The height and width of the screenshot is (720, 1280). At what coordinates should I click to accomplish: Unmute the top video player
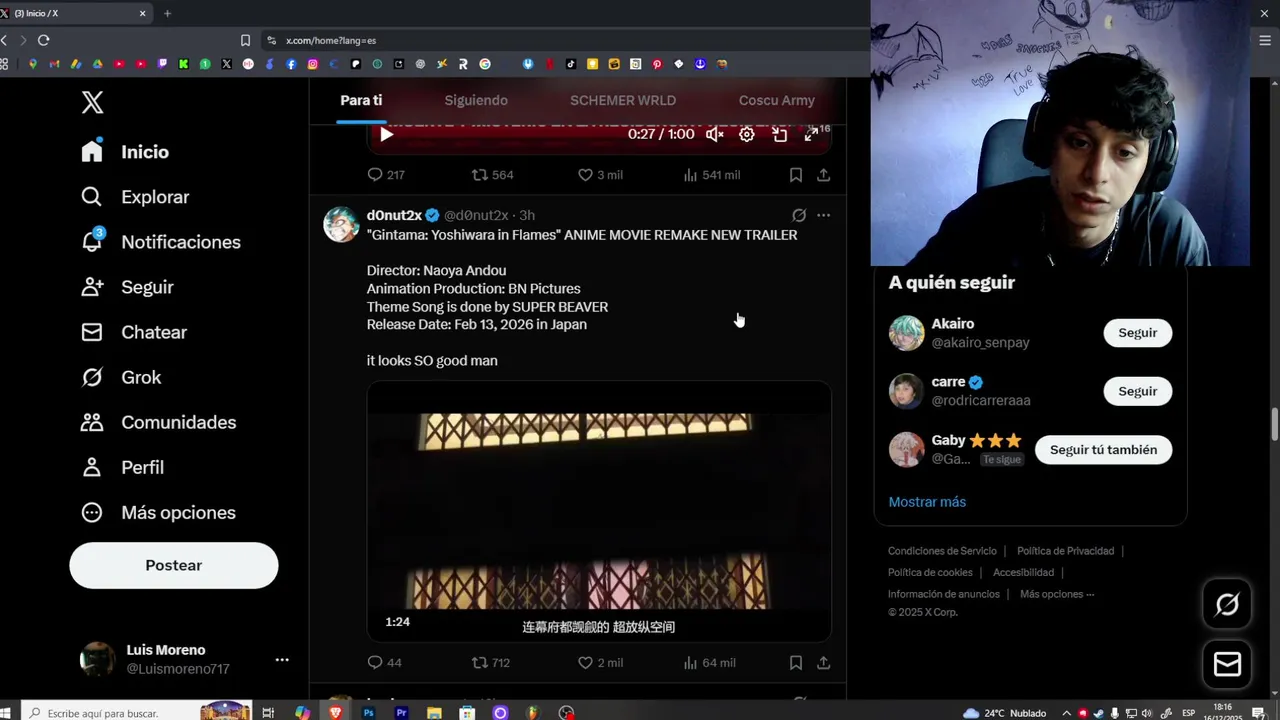click(x=714, y=134)
